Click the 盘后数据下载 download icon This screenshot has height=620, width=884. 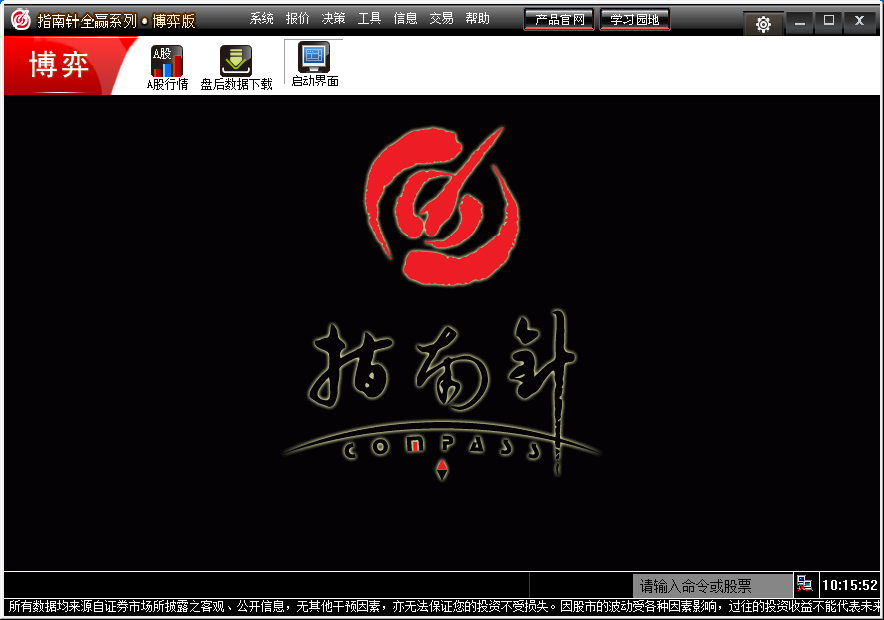tap(236, 62)
